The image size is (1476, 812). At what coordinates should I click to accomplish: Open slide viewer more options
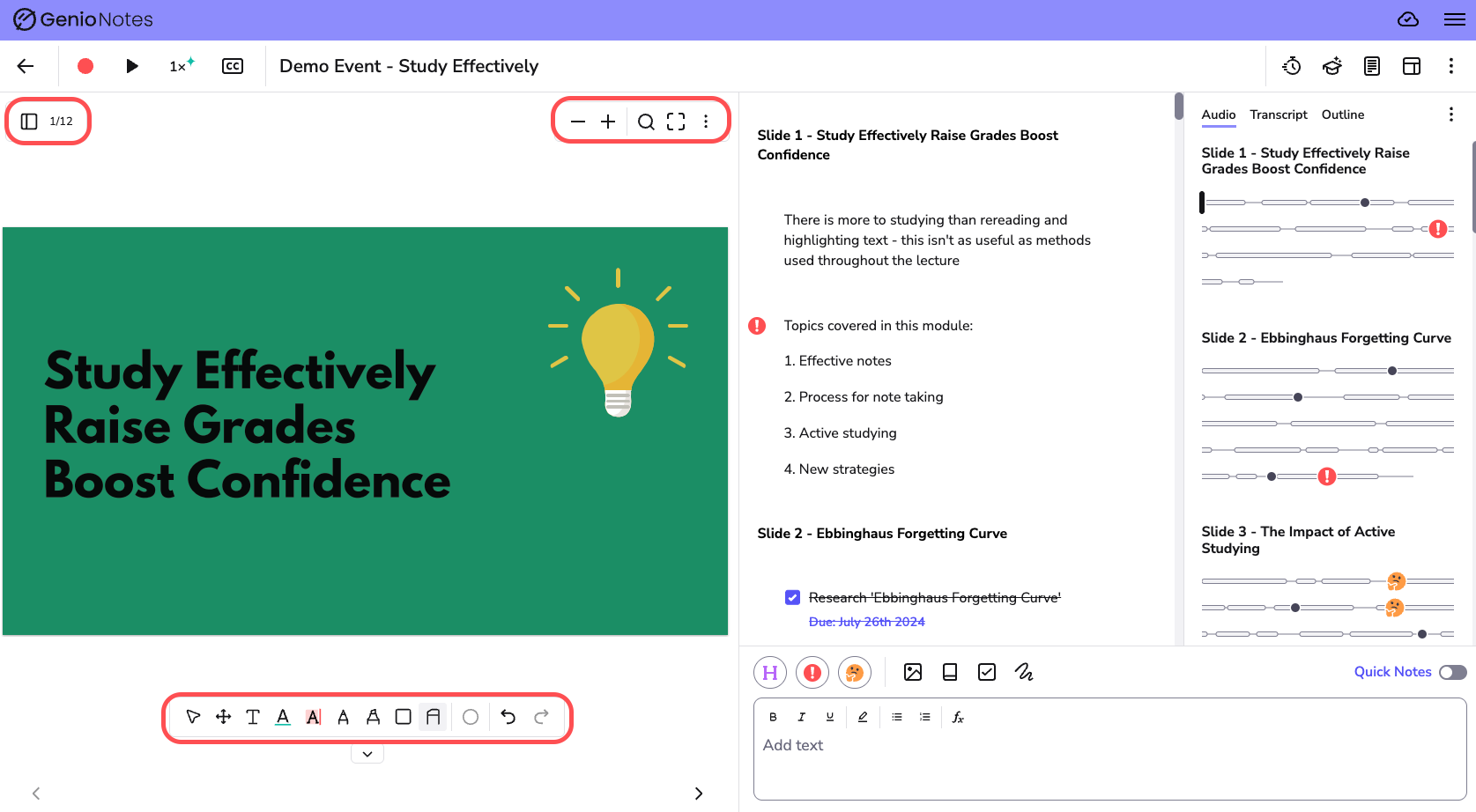pos(706,122)
